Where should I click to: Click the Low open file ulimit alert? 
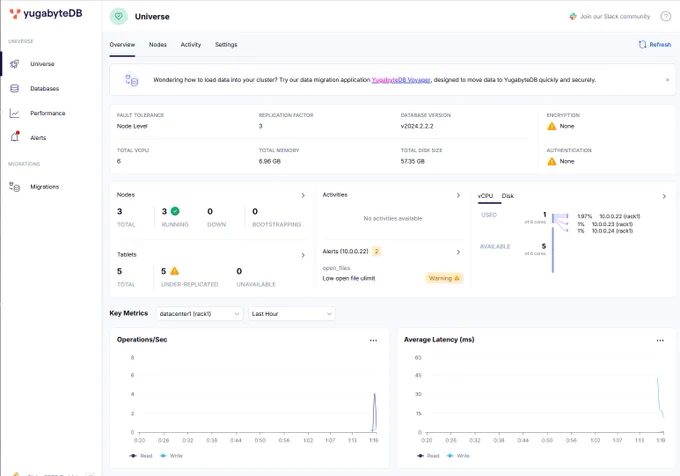click(x=349, y=278)
